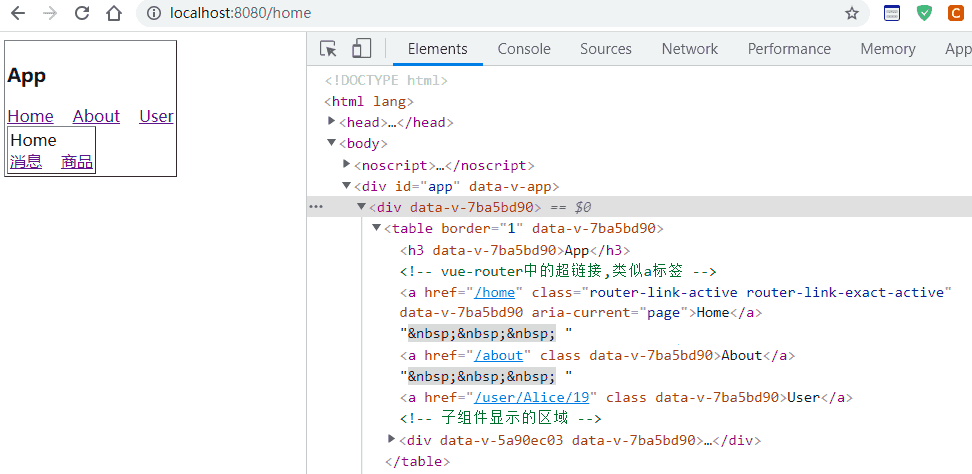Open the Performance tab
The width and height of the screenshot is (972, 474).
tap(789, 49)
